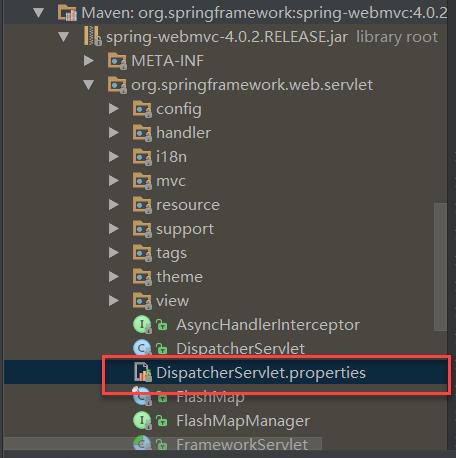Click the spring-webmvc jar archive icon
Image resolution: width=456 pixels, height=458 pixels.
pos(93,36)
